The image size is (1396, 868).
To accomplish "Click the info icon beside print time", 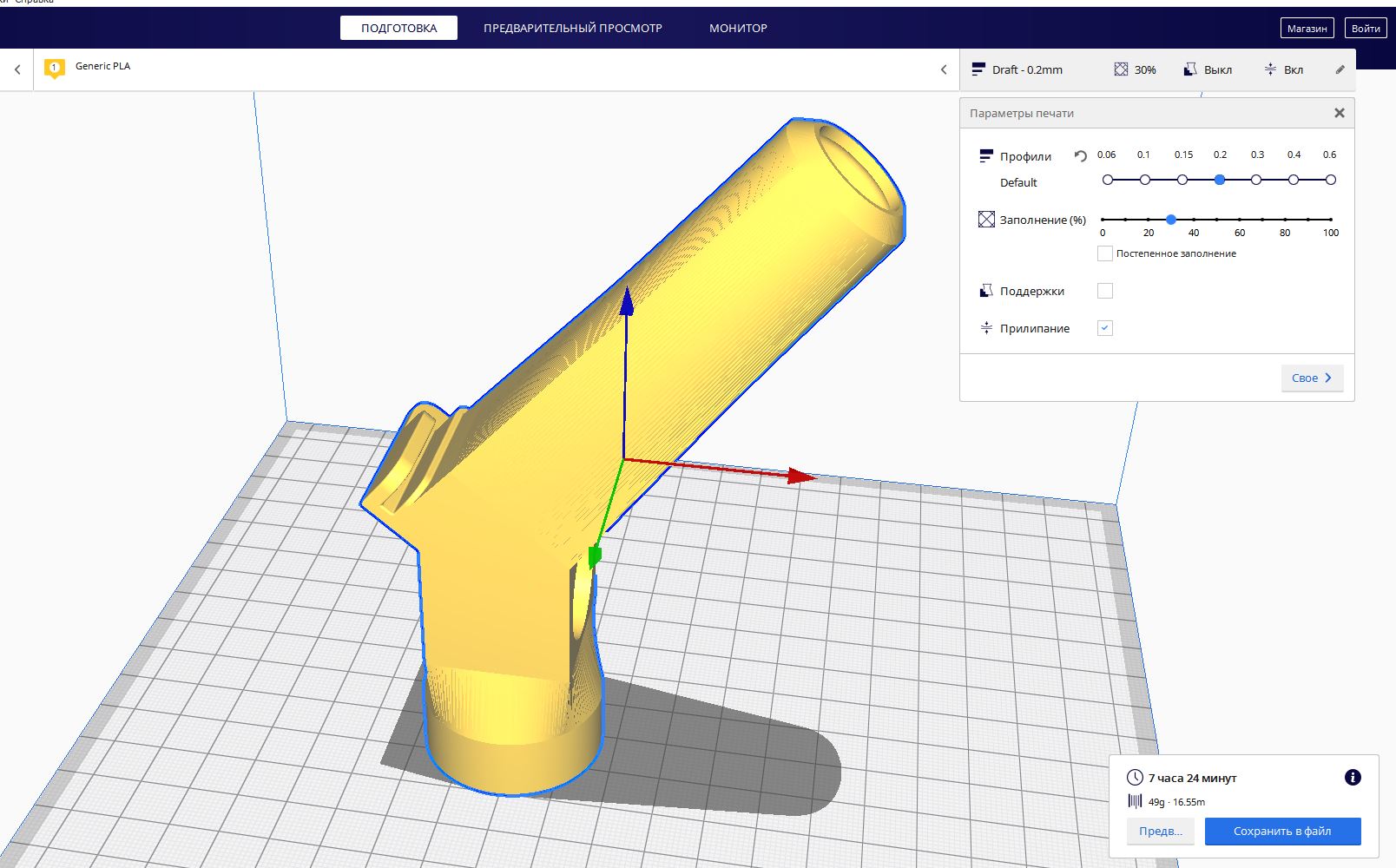I will click(x=1352, y=778).
